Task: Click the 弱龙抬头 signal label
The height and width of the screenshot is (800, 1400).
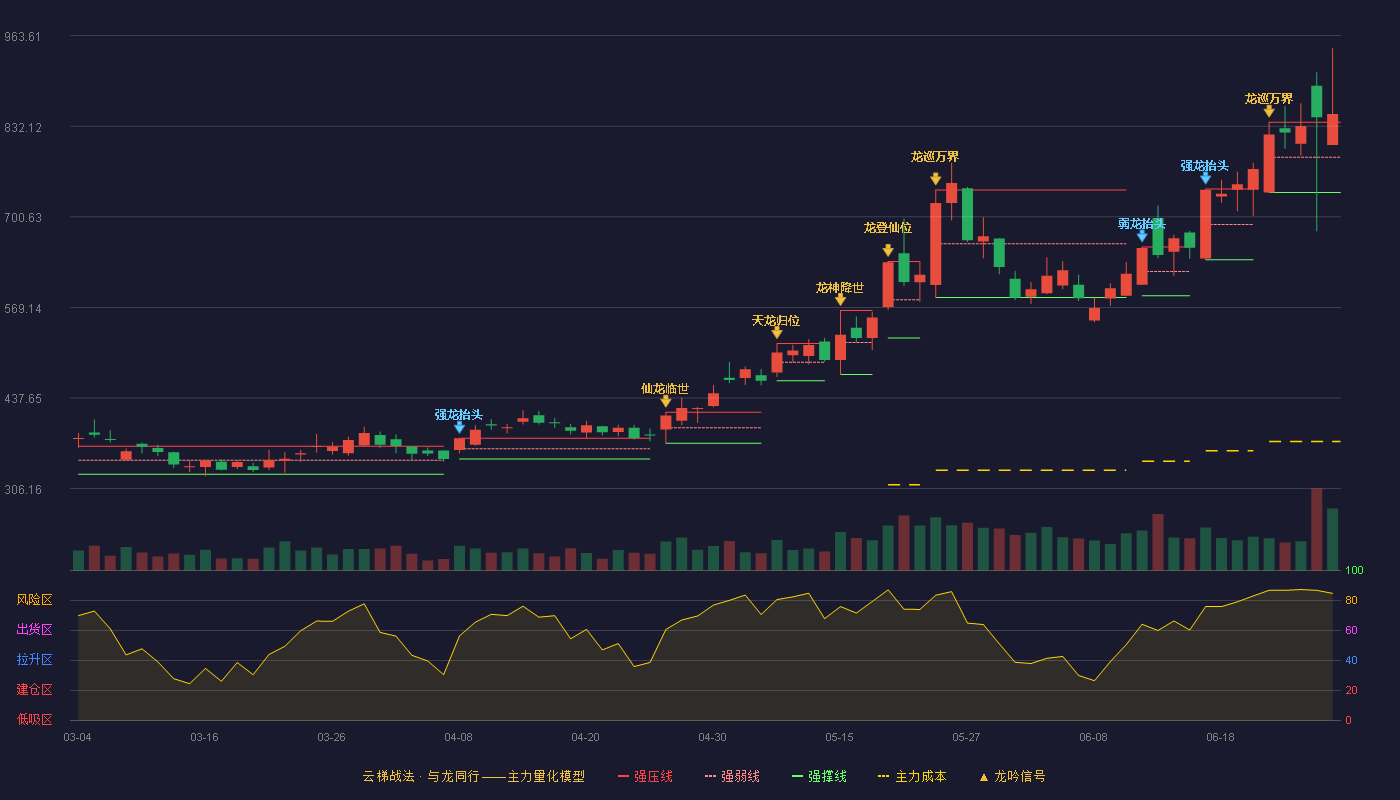Action: click(x=1142, y=223)
